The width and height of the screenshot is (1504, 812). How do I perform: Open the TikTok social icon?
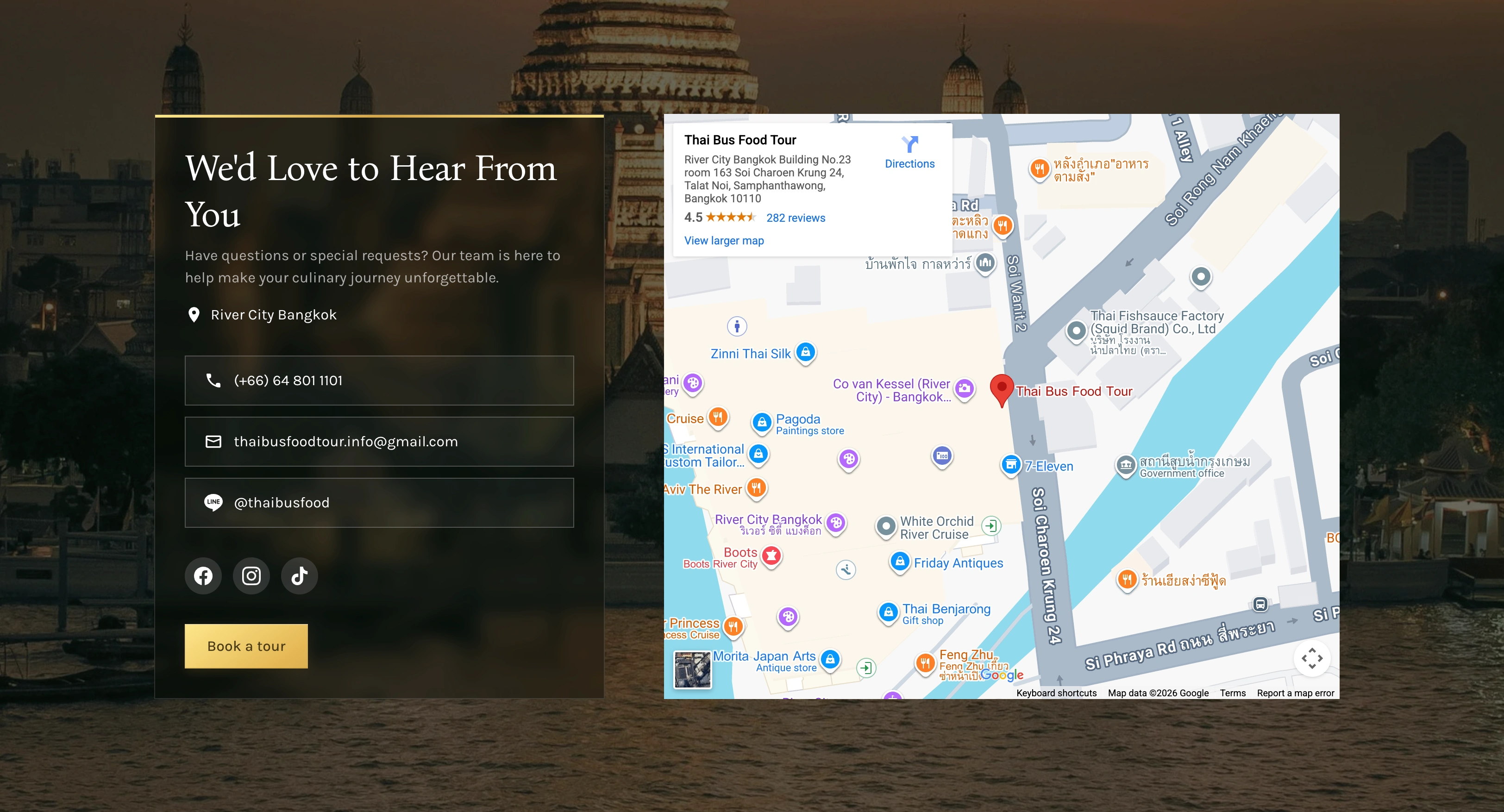(x=300, y=575)
